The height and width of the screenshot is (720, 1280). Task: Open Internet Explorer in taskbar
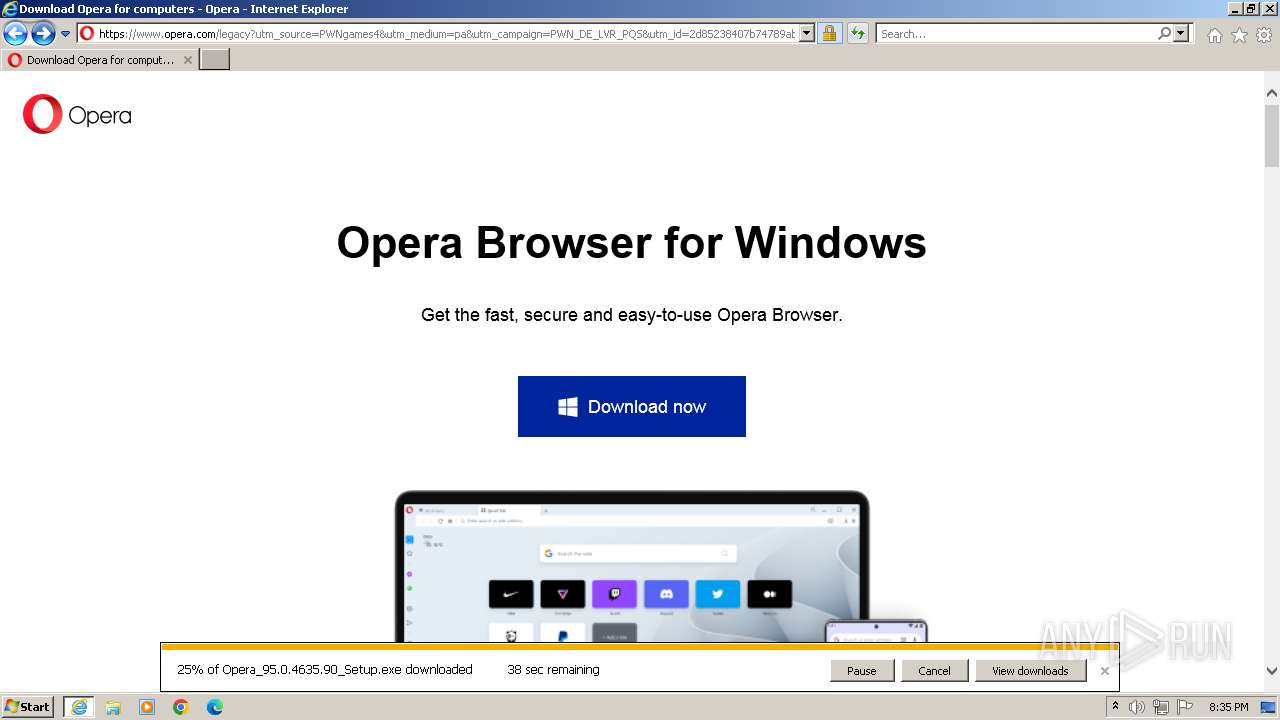79,707
